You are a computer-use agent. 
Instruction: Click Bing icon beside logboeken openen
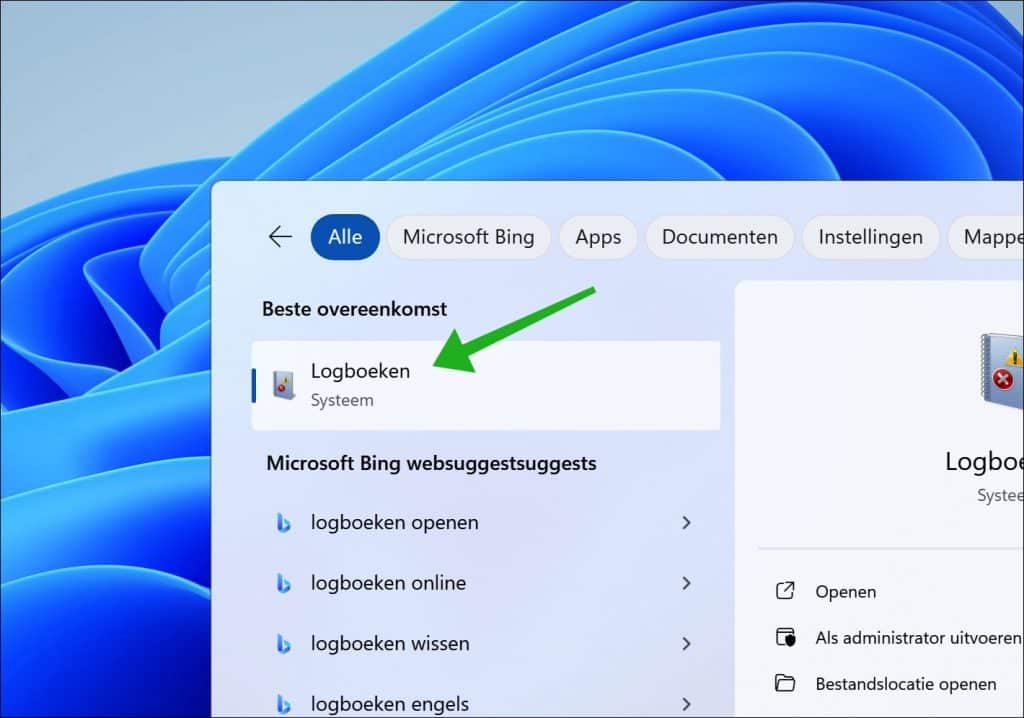[283, 523]
